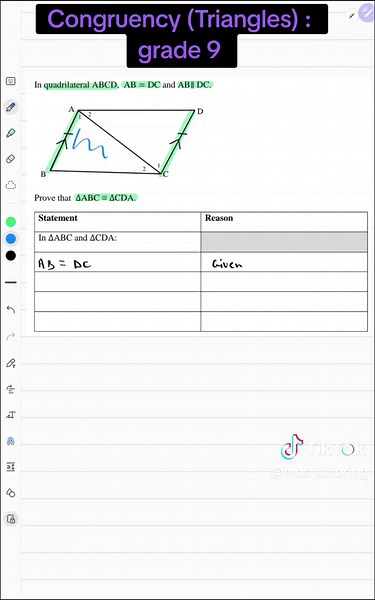375x600 pixels.
Task: Click the "Congruency (Triangles) :" title caption
Action: tap(180, 20)
